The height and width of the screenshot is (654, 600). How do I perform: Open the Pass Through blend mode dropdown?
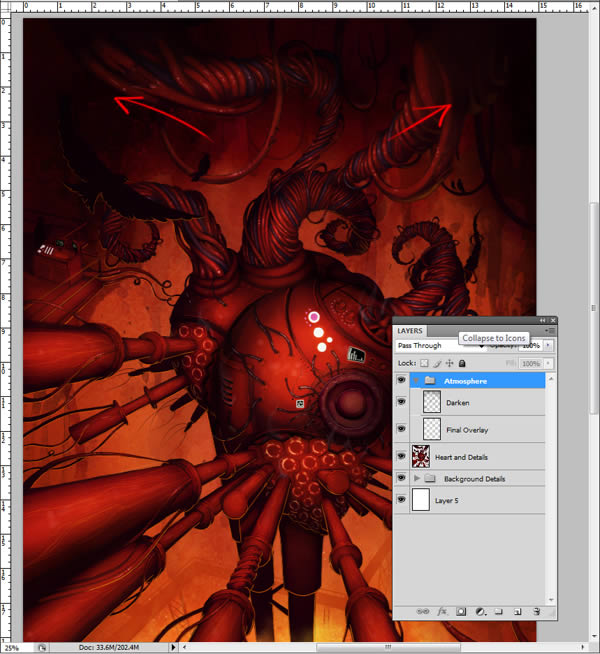tap(439, 345)
